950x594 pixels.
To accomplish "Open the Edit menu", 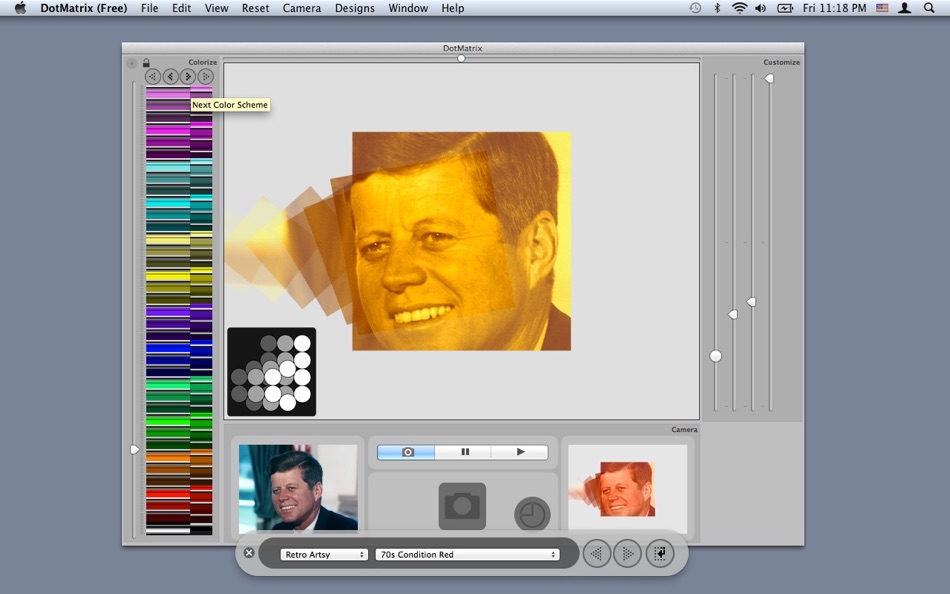I will click(181, 8).
